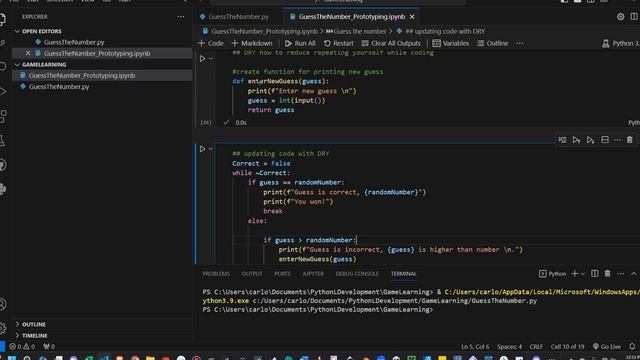Open run options dropdown for first cell

coord(211,59)
